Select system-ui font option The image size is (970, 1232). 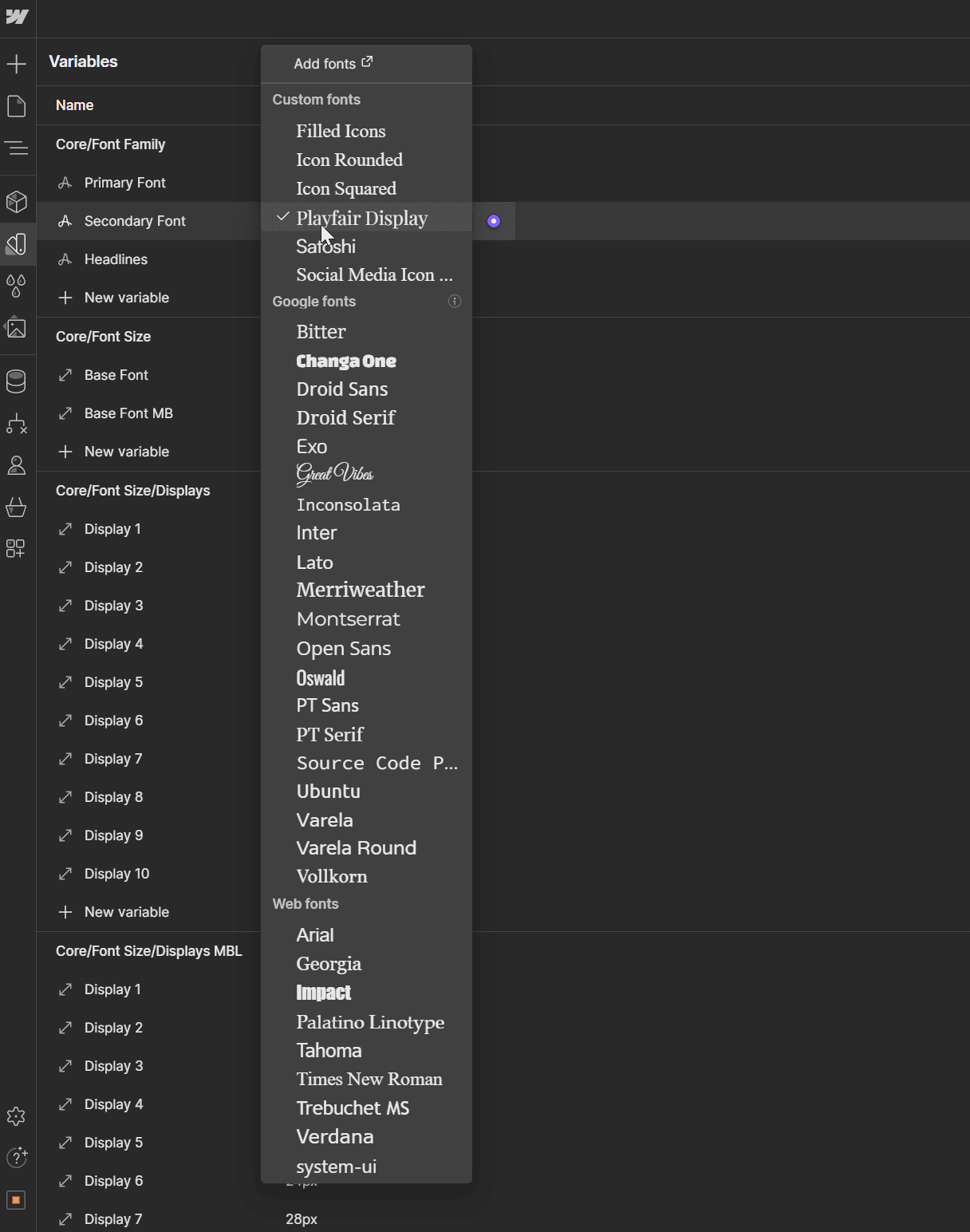click(366, 1167)
